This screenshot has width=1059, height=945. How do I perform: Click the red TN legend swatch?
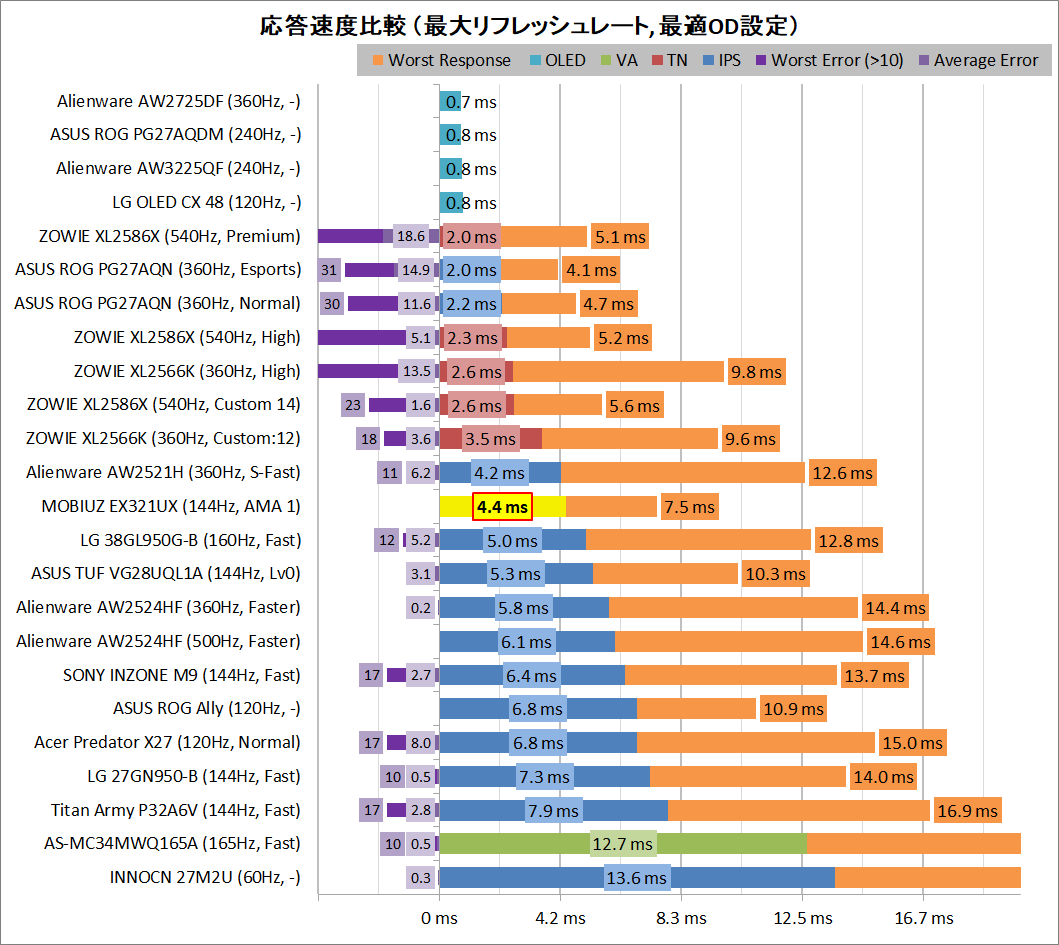coord(657,60)
